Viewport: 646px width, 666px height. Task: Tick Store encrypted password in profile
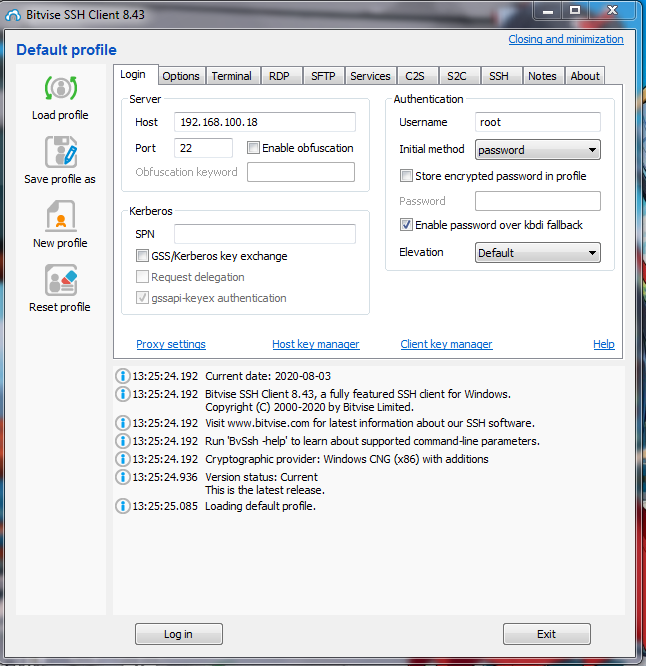406,176
